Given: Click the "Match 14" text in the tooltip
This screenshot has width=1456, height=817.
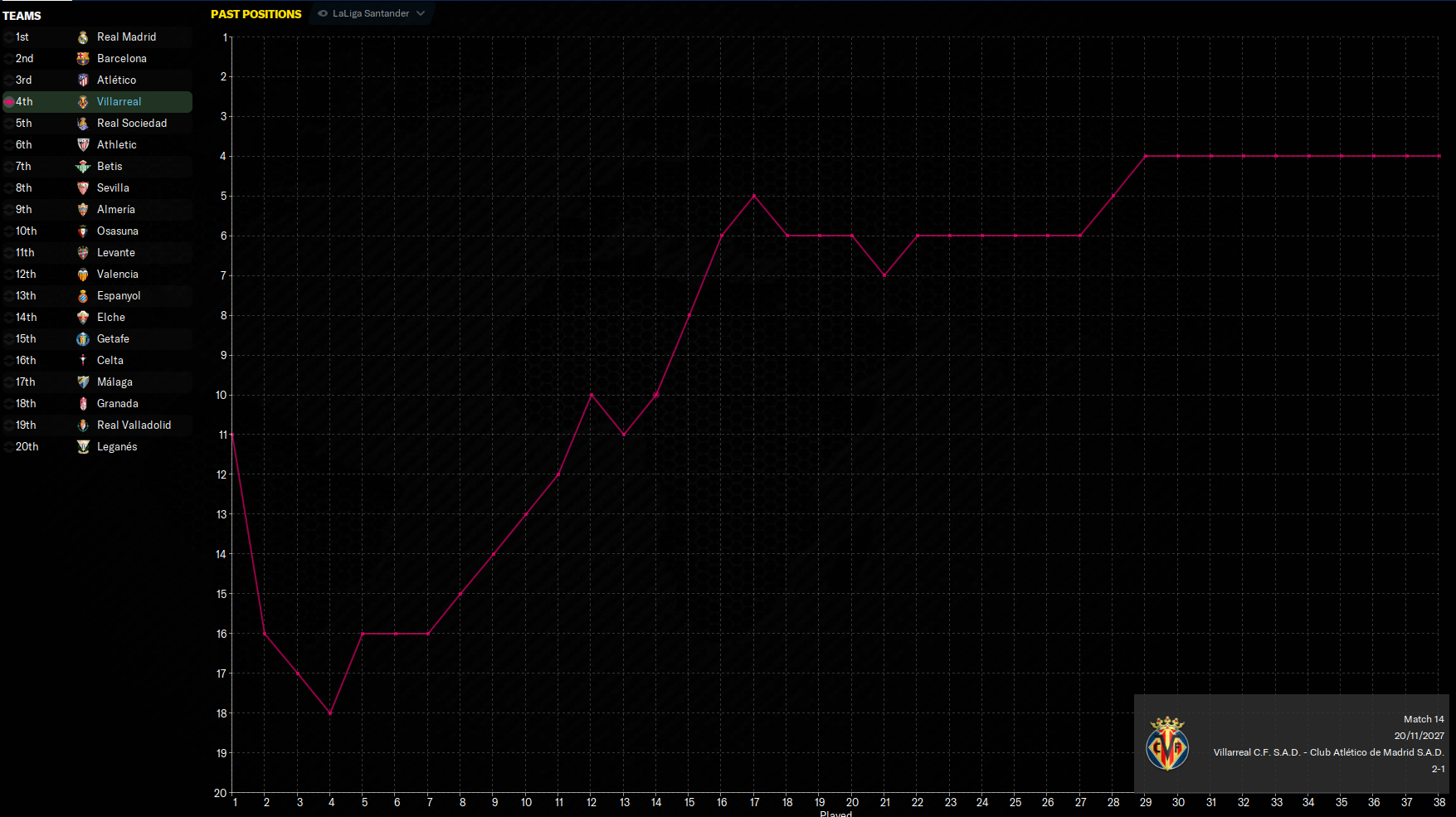Looking at the screenshot, I should point(1424,719).
